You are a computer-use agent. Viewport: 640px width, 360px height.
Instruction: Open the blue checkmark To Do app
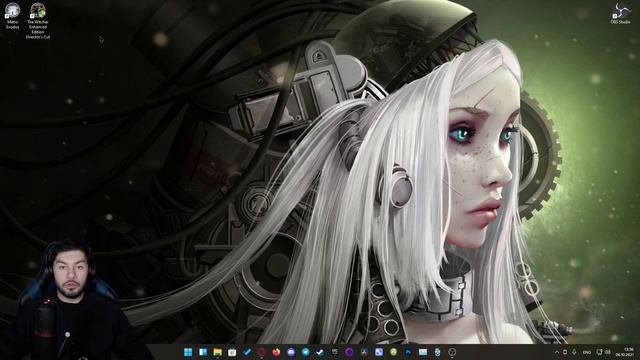[247, 352]
